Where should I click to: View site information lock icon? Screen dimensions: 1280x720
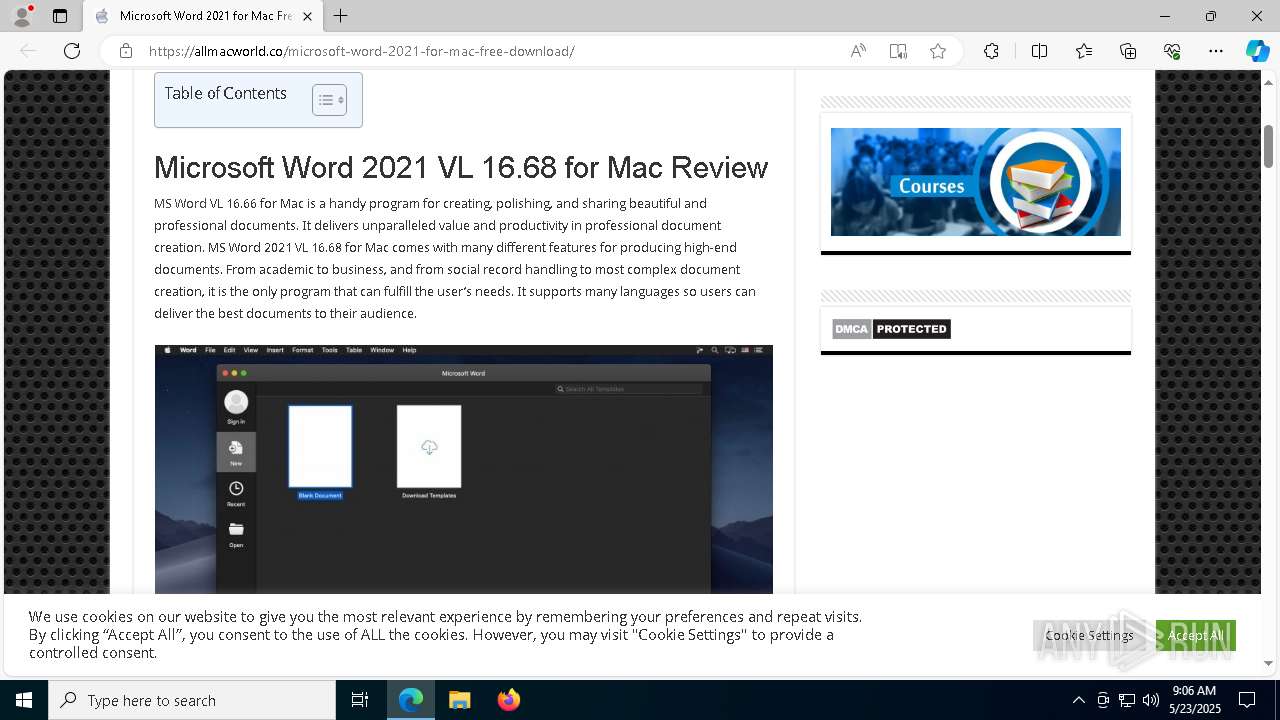[126, 51]
